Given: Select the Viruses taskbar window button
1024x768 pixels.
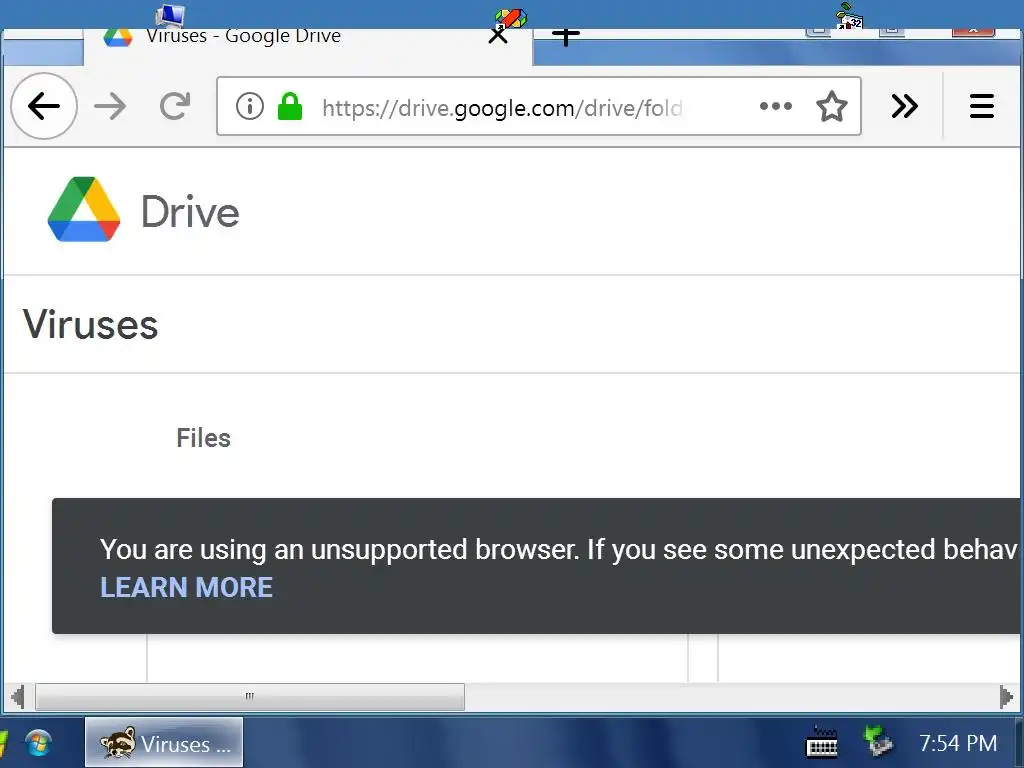Looking at the screenshot, I should 163,743.
